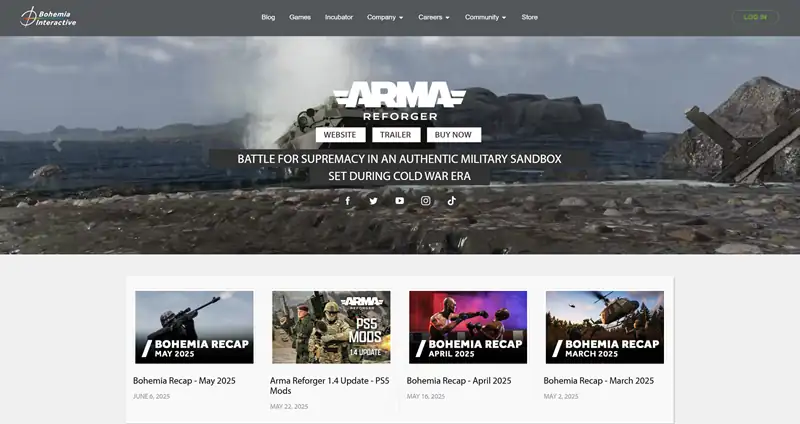This screenshot has width=800, height=424.
Task: Open the Instagram icon in hero banner
Action: click(x=426, y=201)
